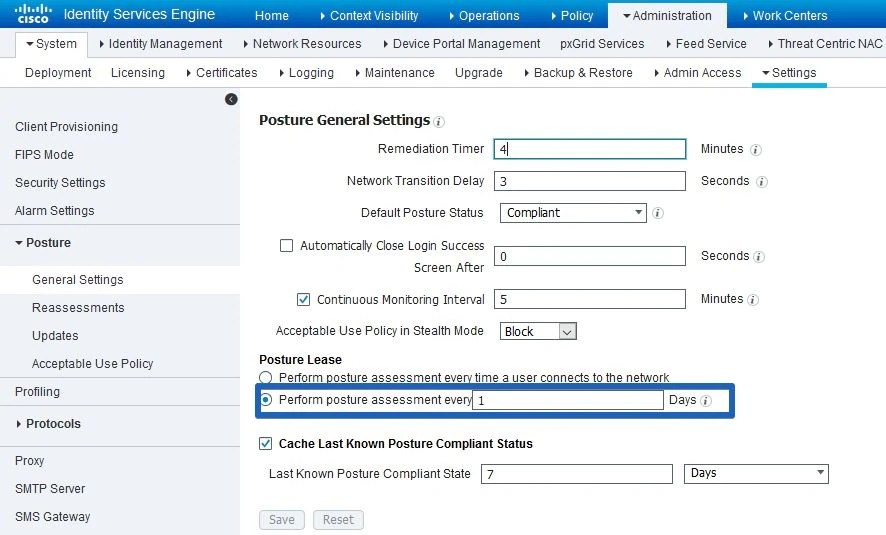Go to Home tab
886x535 pixels.
tap(272, 16)
